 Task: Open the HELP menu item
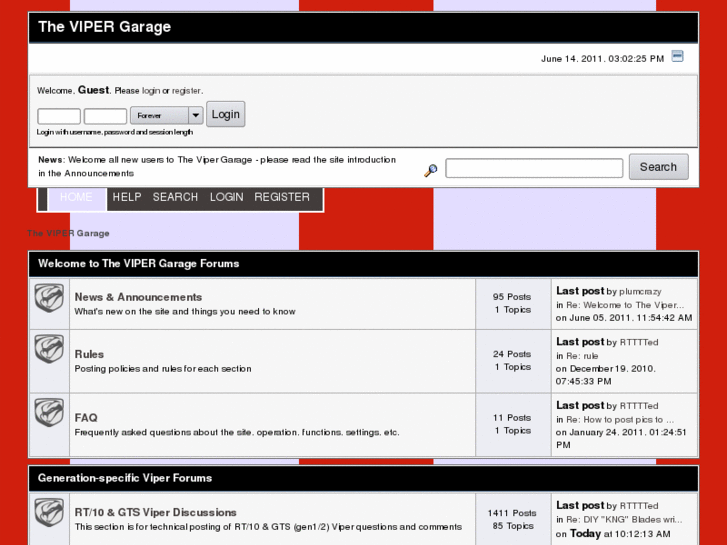click(127, 197)
